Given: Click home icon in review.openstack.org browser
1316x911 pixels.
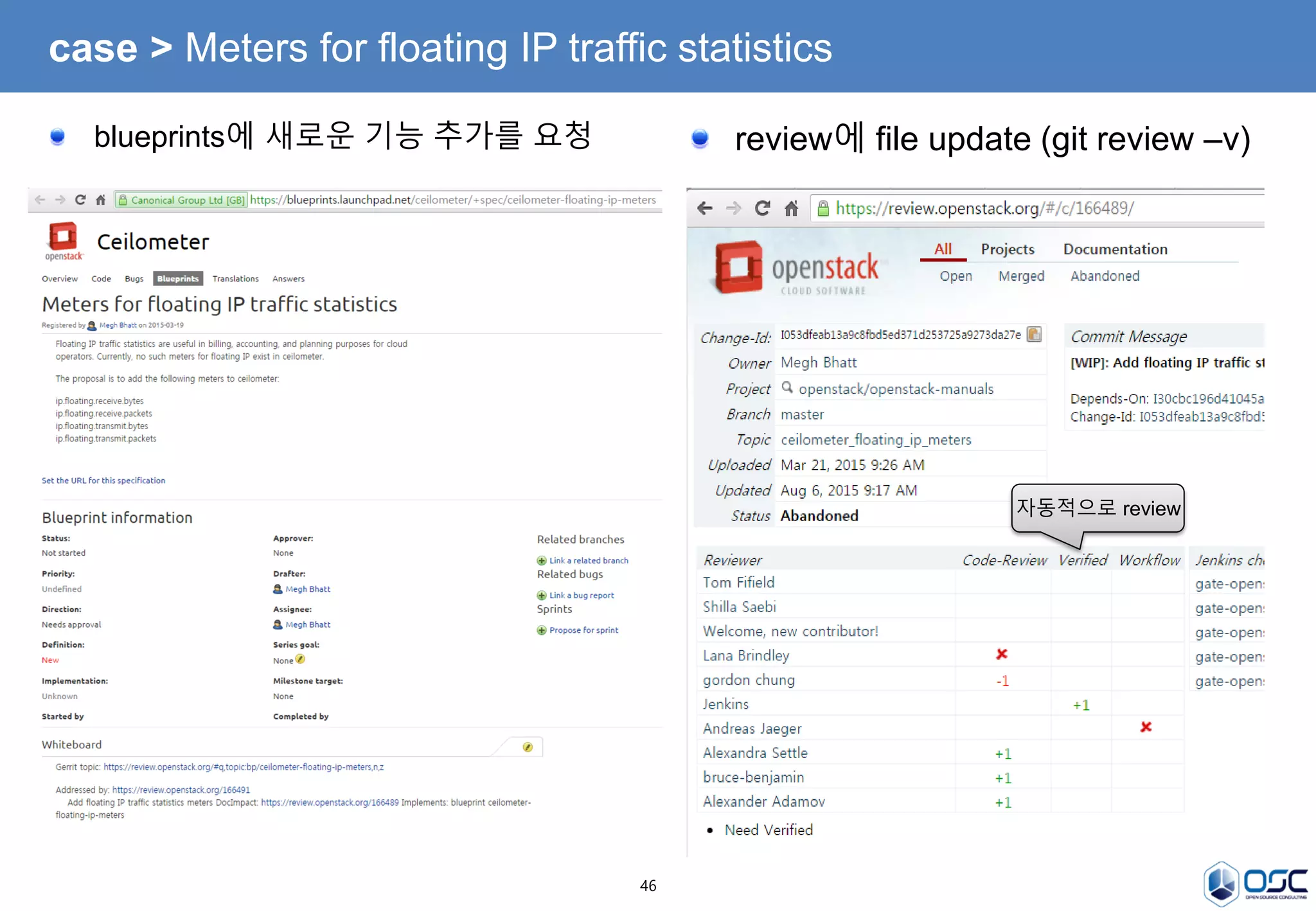Looking at the screenshot, I should click(791, 208).
